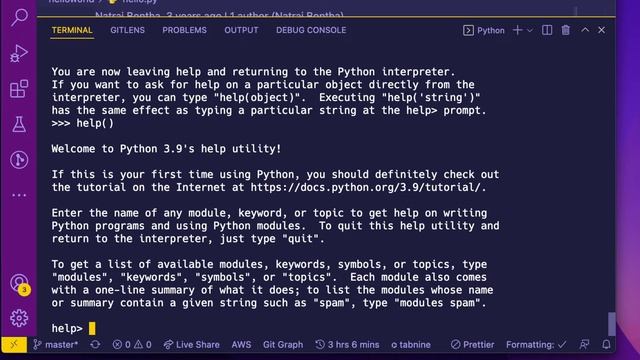Show errors and warnings count
Image resolution: width=640 pixels, height=360 pixels.
tap(132, 345)
